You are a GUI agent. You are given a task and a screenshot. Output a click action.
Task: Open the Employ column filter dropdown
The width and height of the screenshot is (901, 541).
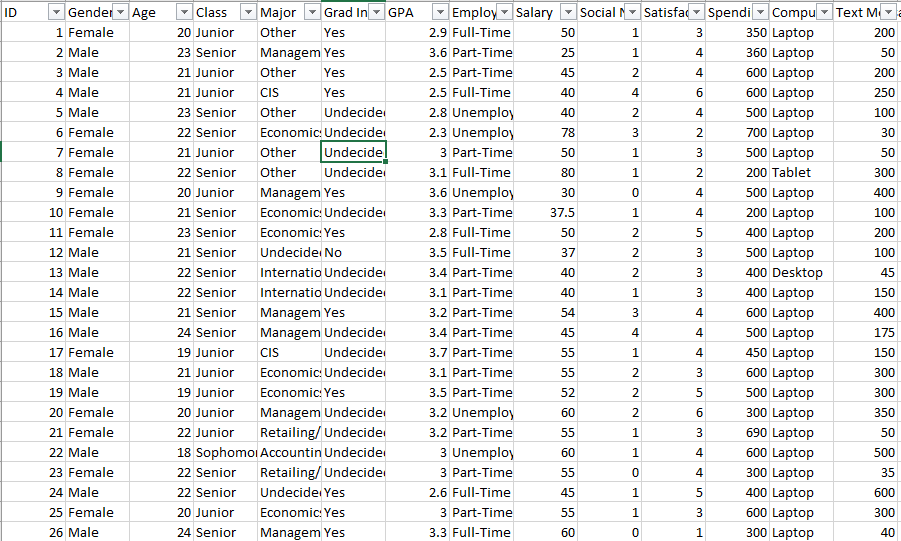(504, 12)
